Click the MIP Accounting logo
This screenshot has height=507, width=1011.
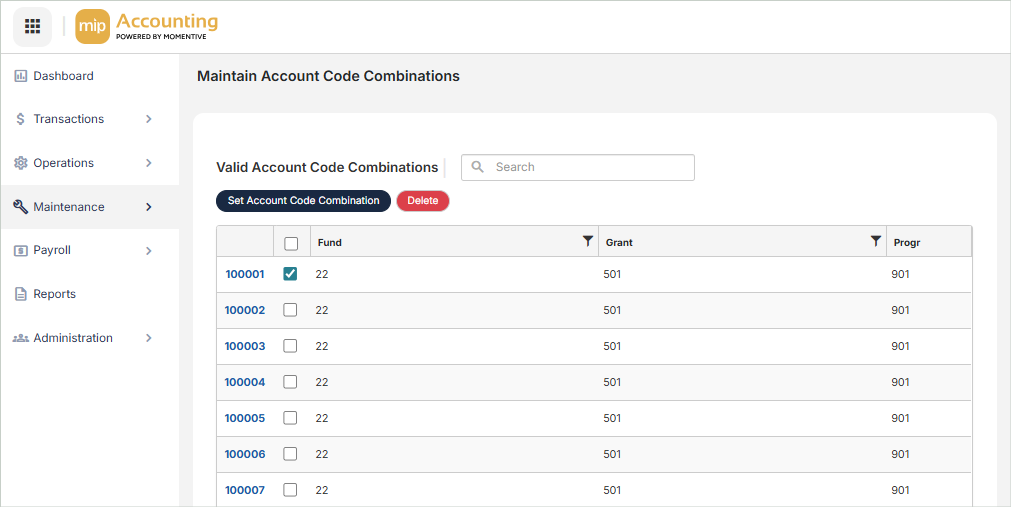pos(147,26)
